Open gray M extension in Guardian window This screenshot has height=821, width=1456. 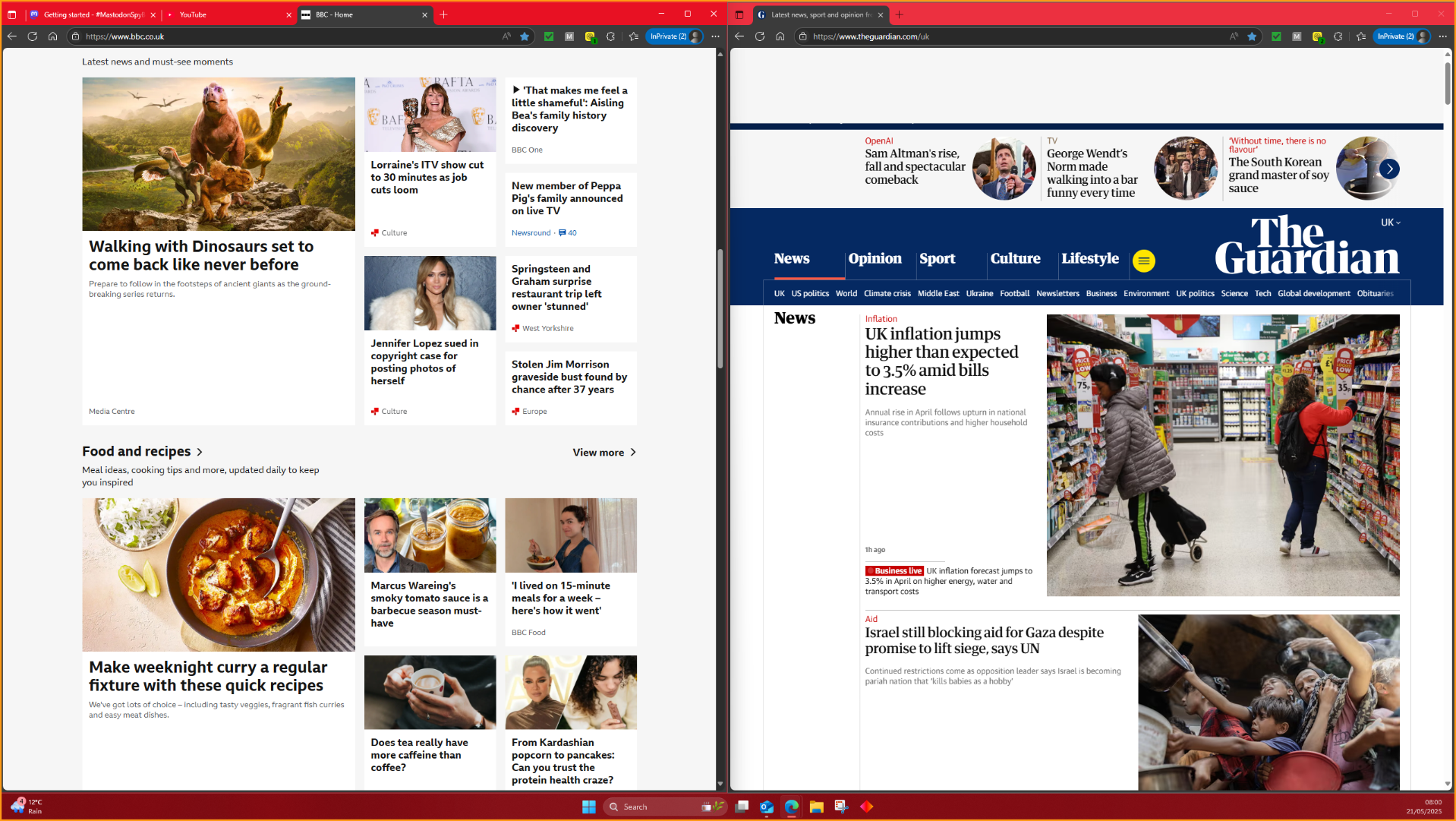[1297, 36]
